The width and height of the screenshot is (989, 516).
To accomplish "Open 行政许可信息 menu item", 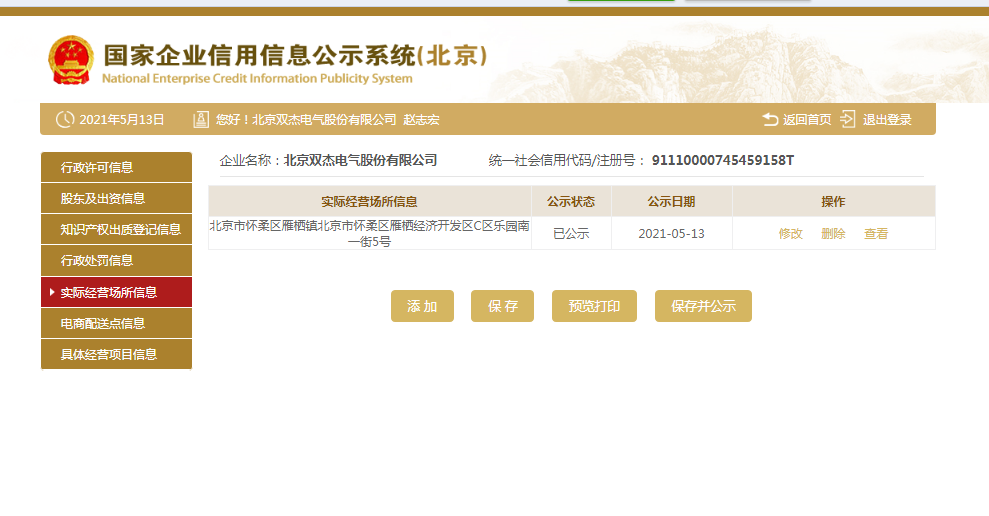I will tap(116, 167).
